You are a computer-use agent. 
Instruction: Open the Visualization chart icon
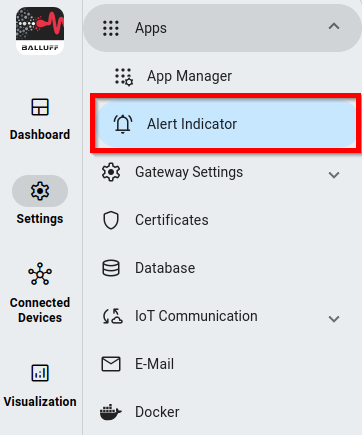pos(40,373)
